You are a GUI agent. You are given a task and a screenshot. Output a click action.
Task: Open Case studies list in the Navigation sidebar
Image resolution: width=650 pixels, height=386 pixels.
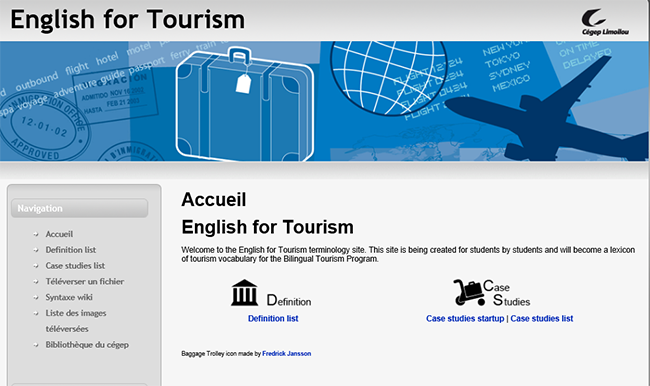pyautogui.click(x=75, y=266)
